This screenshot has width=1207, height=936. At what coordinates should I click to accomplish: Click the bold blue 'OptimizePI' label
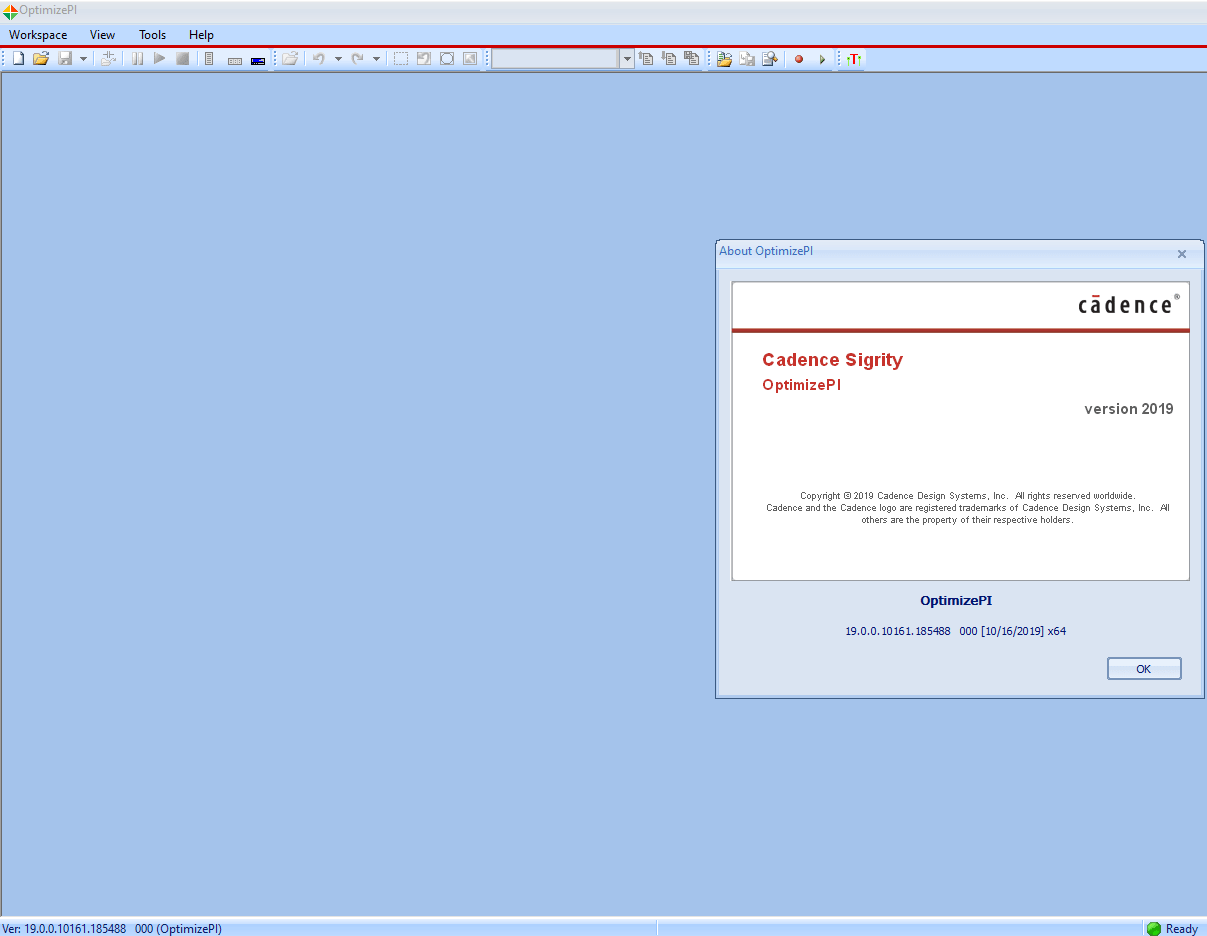[956, 601]
